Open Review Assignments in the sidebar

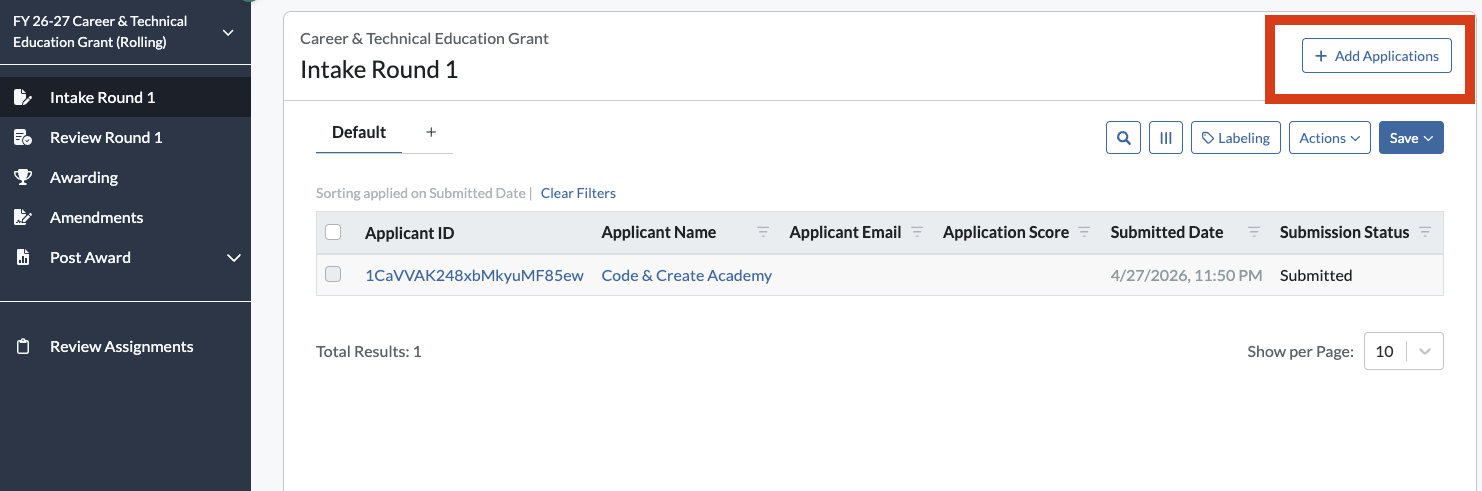tap(125, 346)
